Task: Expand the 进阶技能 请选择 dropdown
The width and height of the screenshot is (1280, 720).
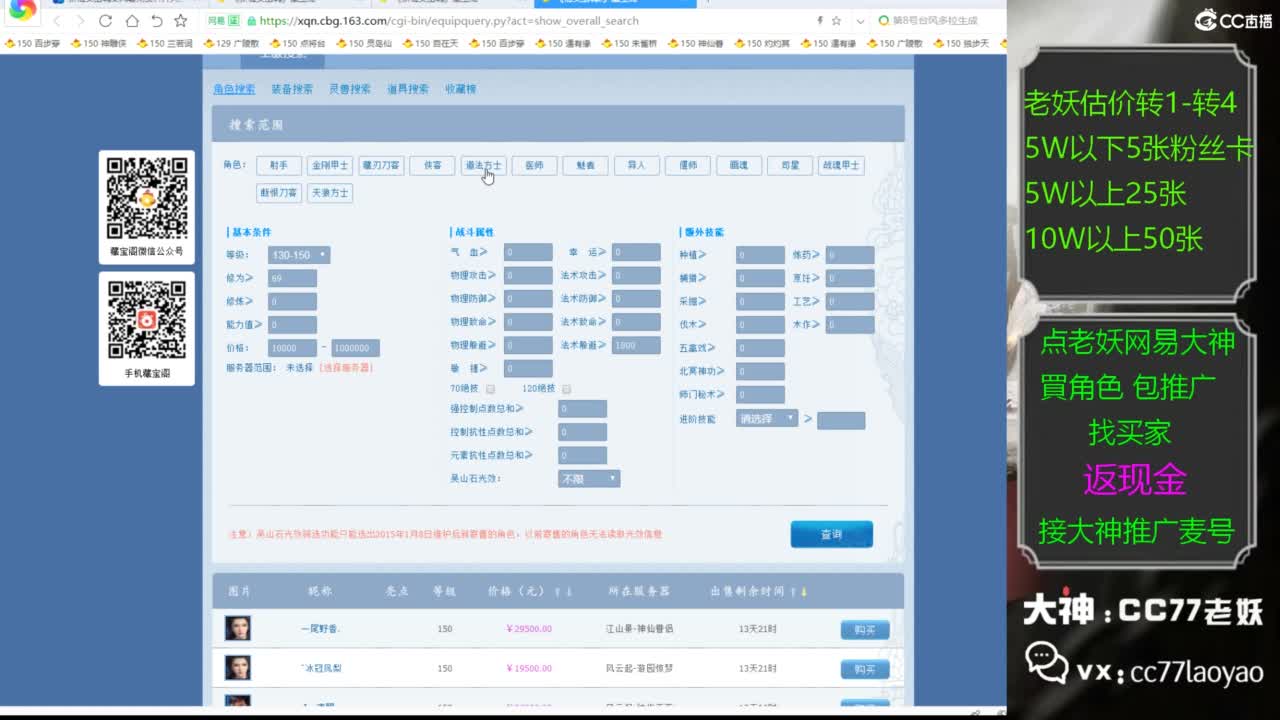Action: [x=767, y=418]
